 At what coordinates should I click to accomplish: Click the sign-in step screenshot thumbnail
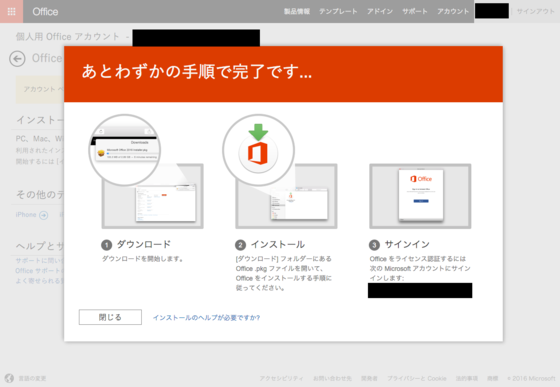[x=420, y=196]
